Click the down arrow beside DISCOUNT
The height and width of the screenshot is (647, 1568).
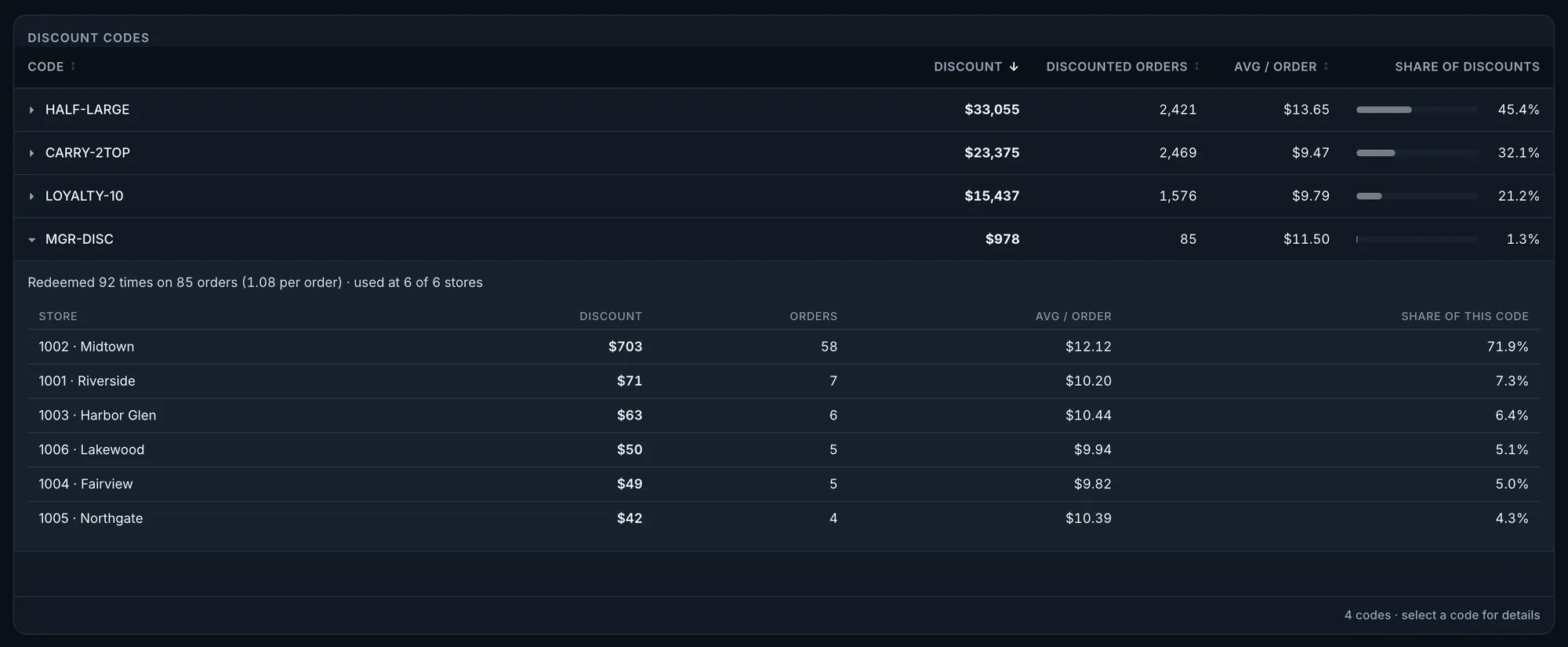click(x=1014, y=67)
